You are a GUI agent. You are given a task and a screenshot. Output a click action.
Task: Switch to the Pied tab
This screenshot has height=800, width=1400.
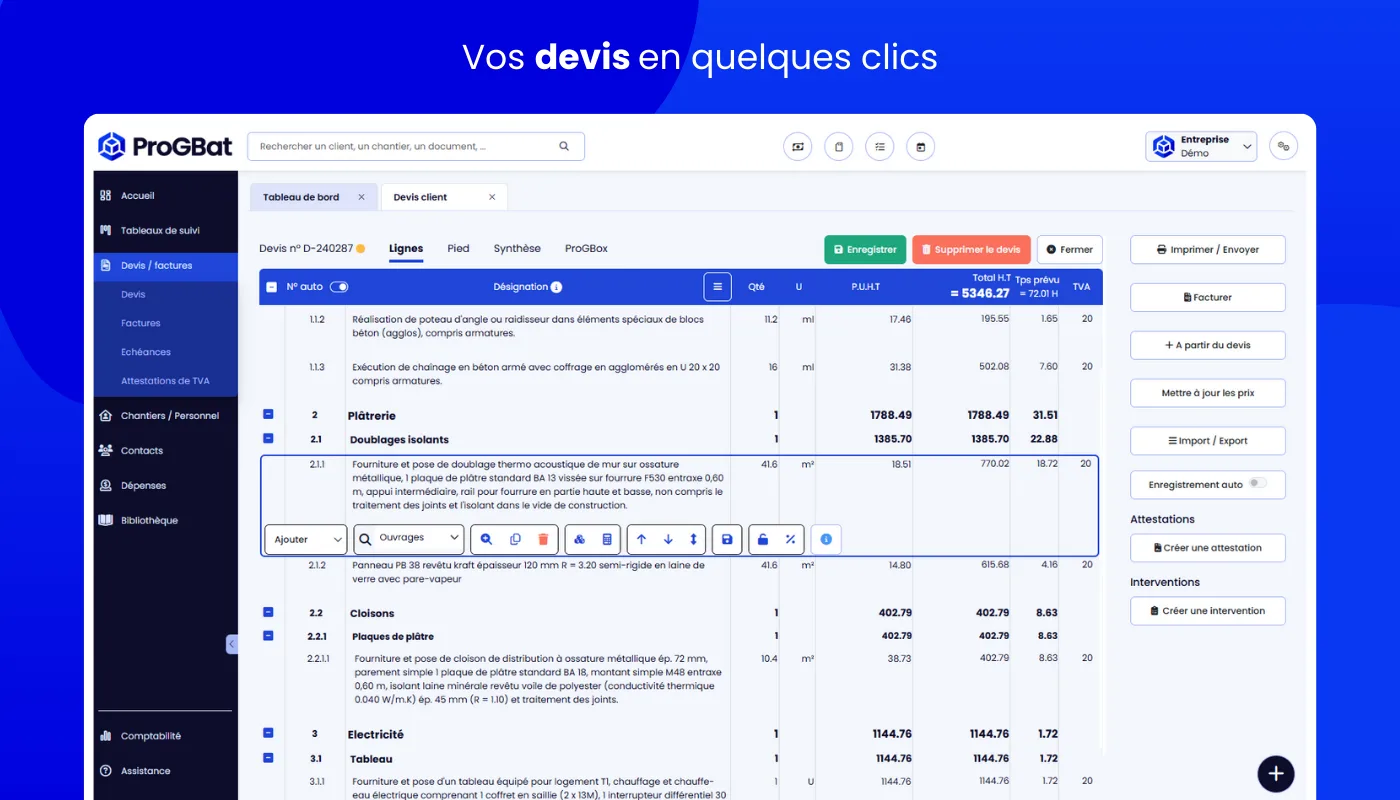(x=458, y=248)
